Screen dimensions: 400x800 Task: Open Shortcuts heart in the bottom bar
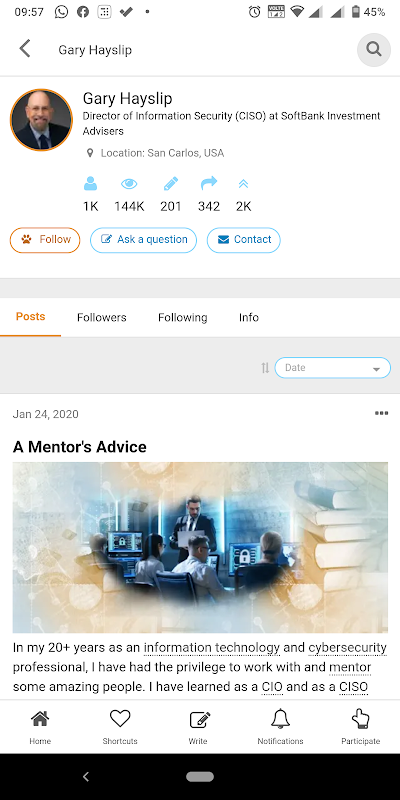(120, 727)
